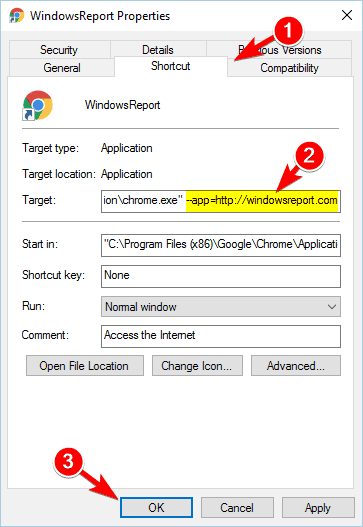Screen dimensions: 363x527
Task: Close the WindowsReport Properties dialog
Action: pos(347,15)
